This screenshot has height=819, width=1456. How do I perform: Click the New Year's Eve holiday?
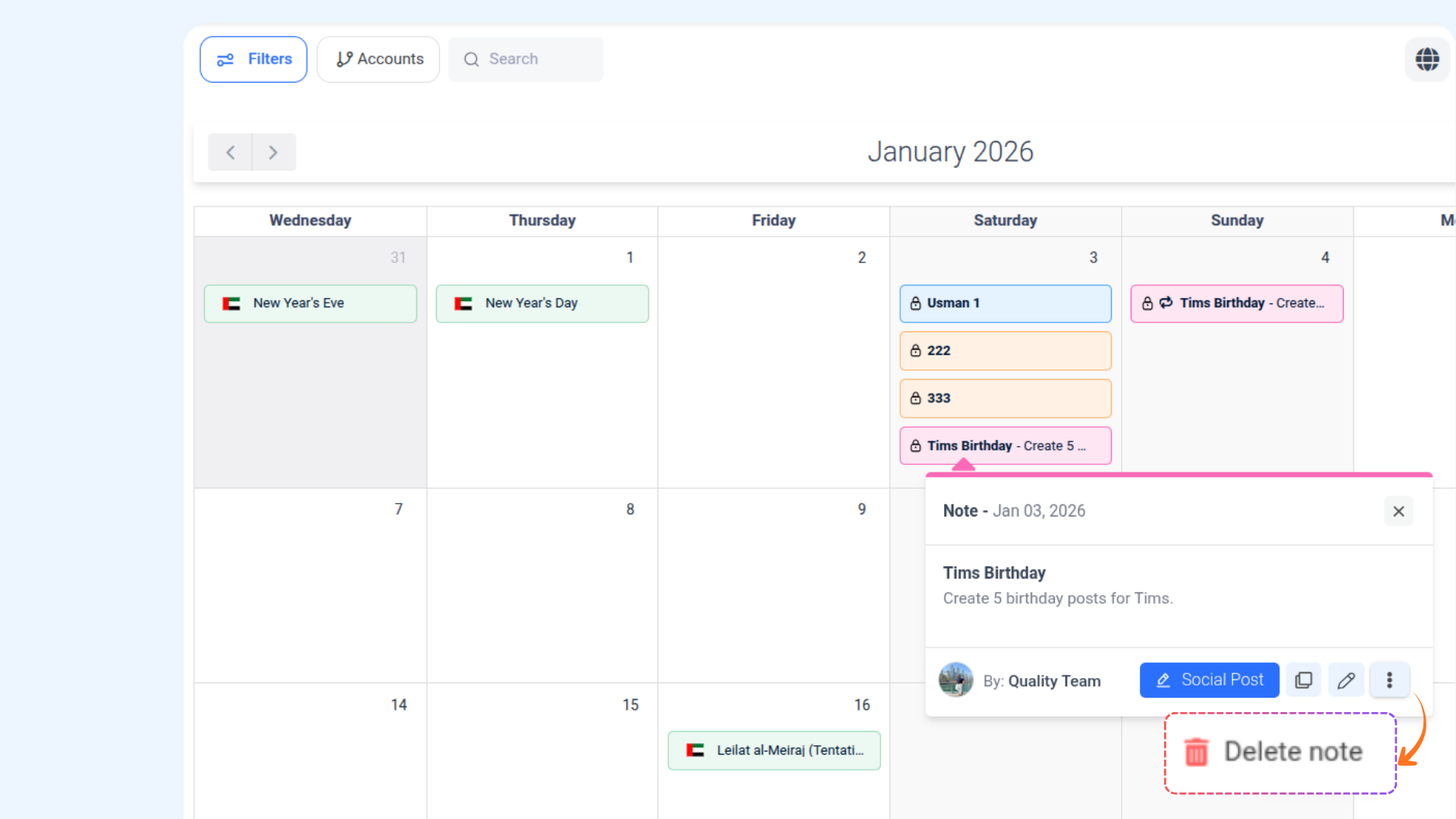point(310,303)
